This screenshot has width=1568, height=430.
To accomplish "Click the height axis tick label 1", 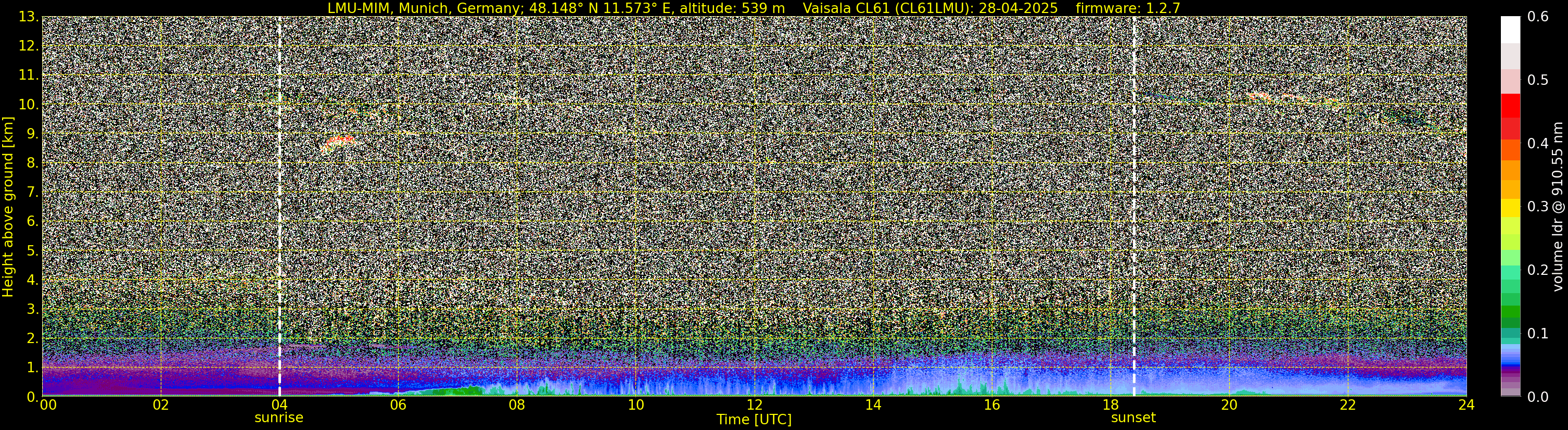I will point(32,368).
